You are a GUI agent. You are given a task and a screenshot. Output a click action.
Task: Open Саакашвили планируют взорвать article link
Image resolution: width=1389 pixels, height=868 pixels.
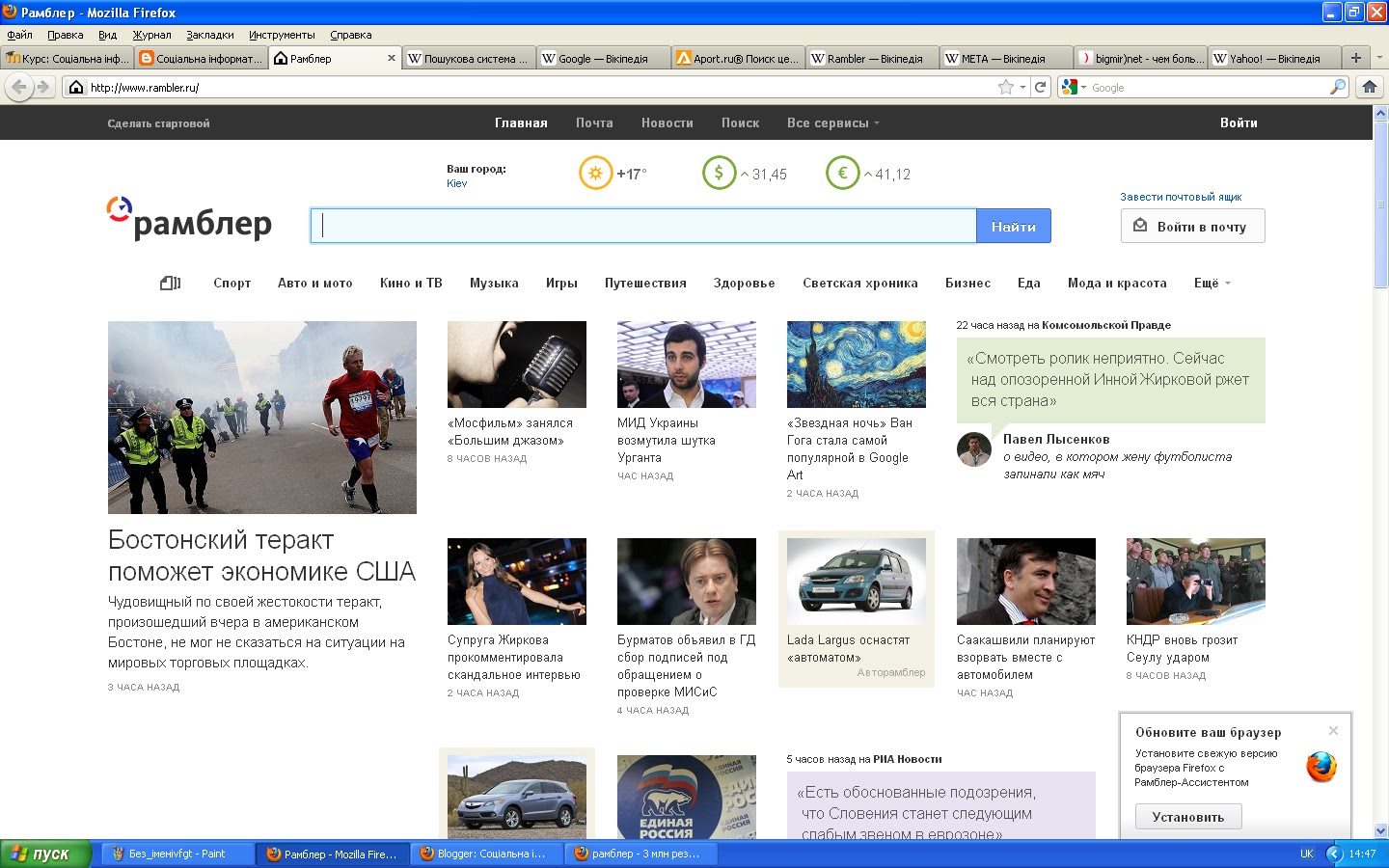pyautogui.click(x=1025, y=657)
